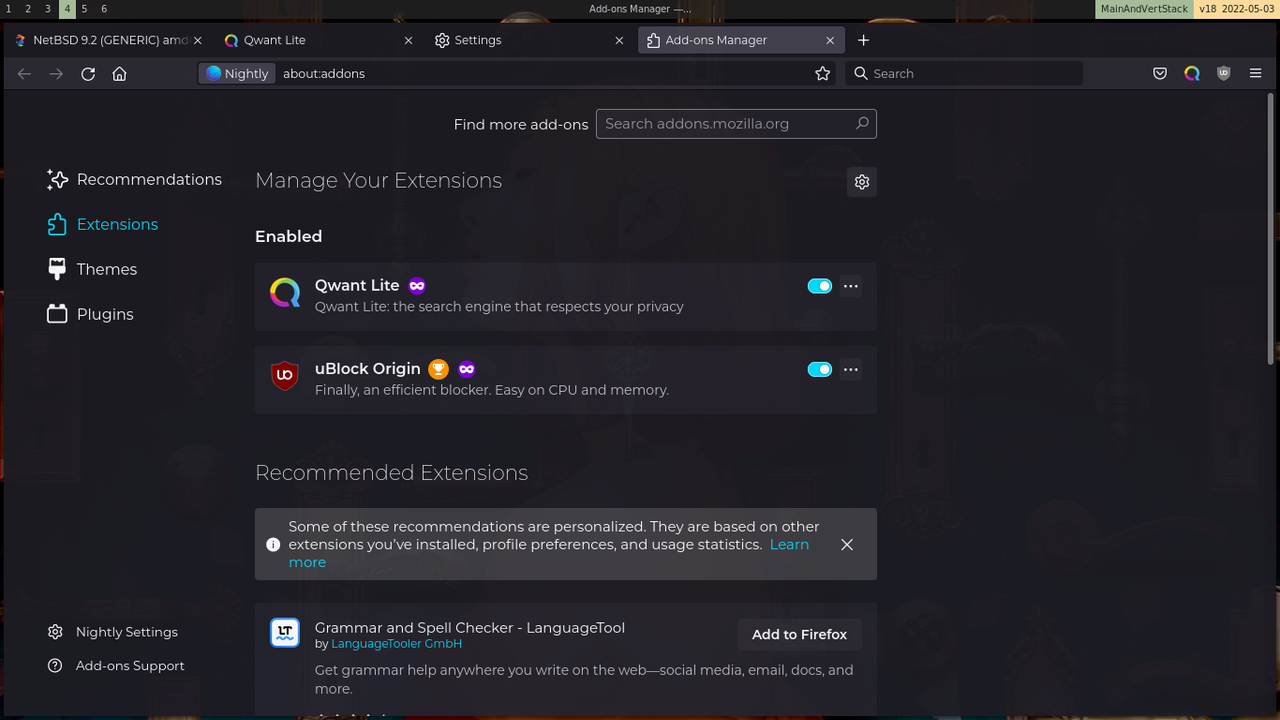
Task: Open Recommendations in the sidebar
Action: point(135,179)
